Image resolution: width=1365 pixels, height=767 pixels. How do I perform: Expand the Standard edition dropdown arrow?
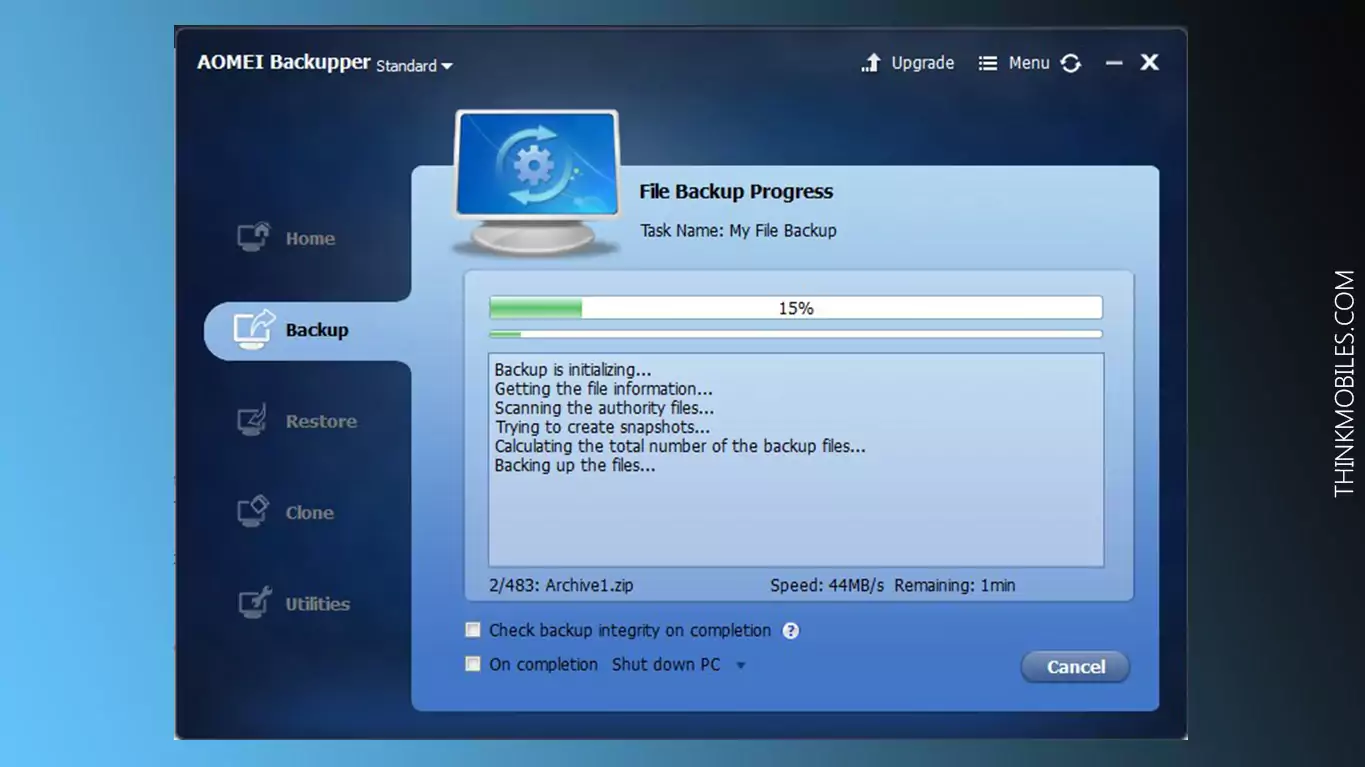pyautogui.click(x=447, y=66)
